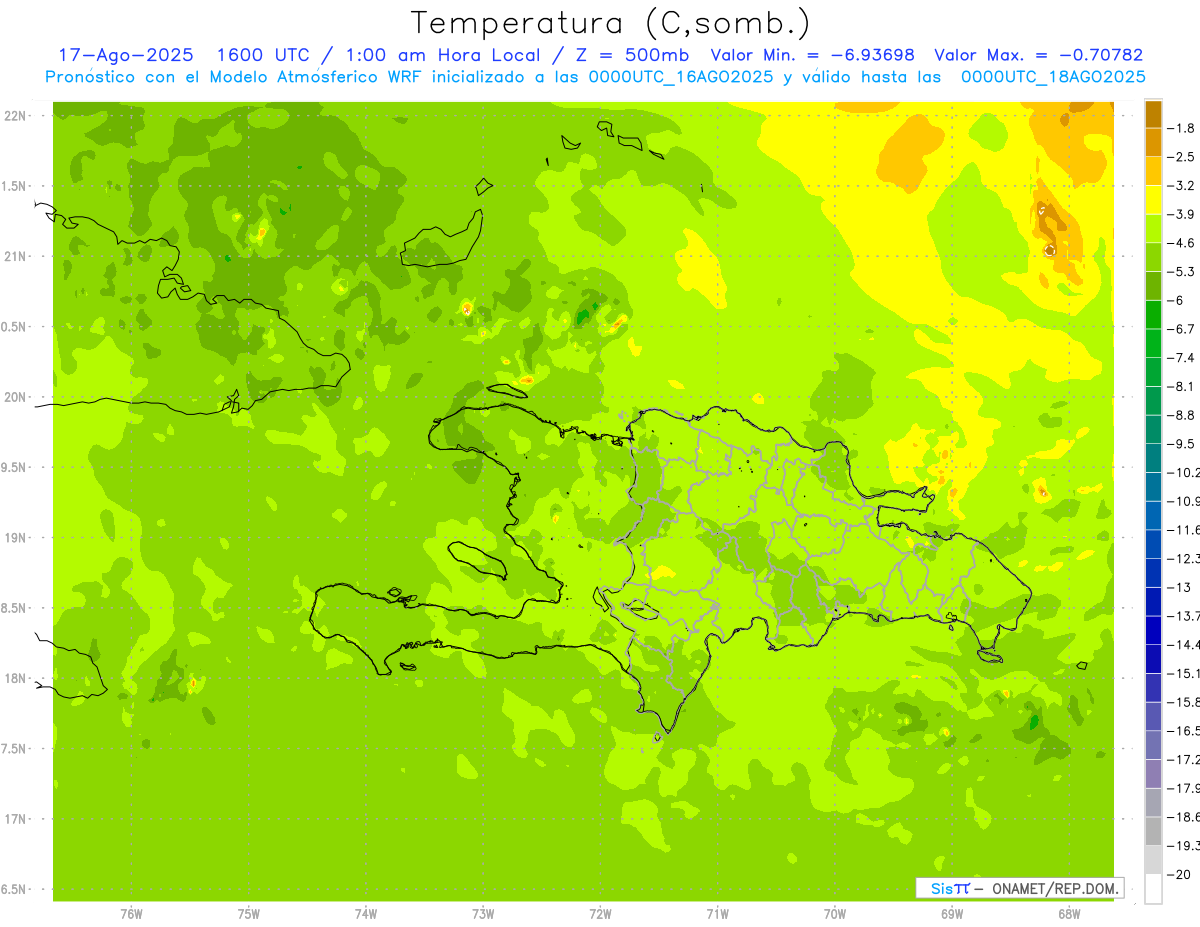Click the "-13" color bar value
The width and height of the screenshot is (1200, 927).
1179,587
